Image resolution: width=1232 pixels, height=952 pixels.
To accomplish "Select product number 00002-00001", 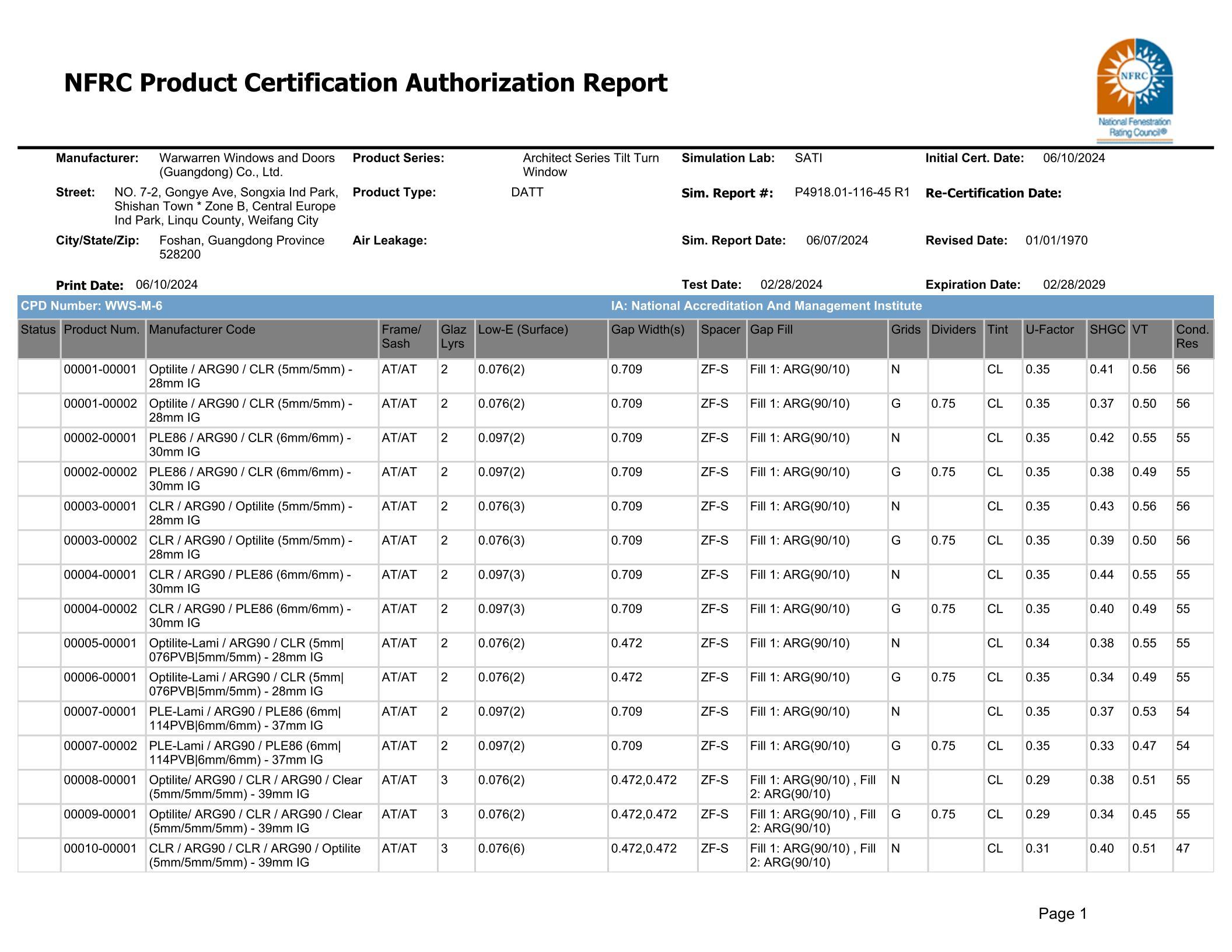I will tap(100, 438).
